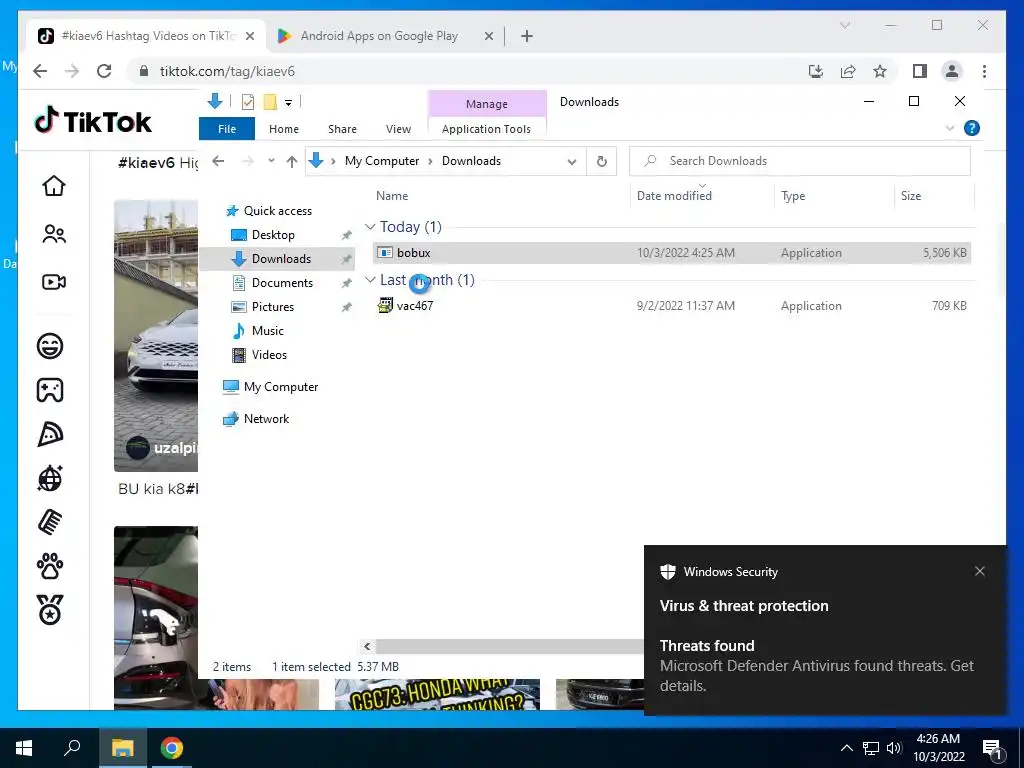
Task: Go up one folder level in Explorer
Action: coord(291,161)
